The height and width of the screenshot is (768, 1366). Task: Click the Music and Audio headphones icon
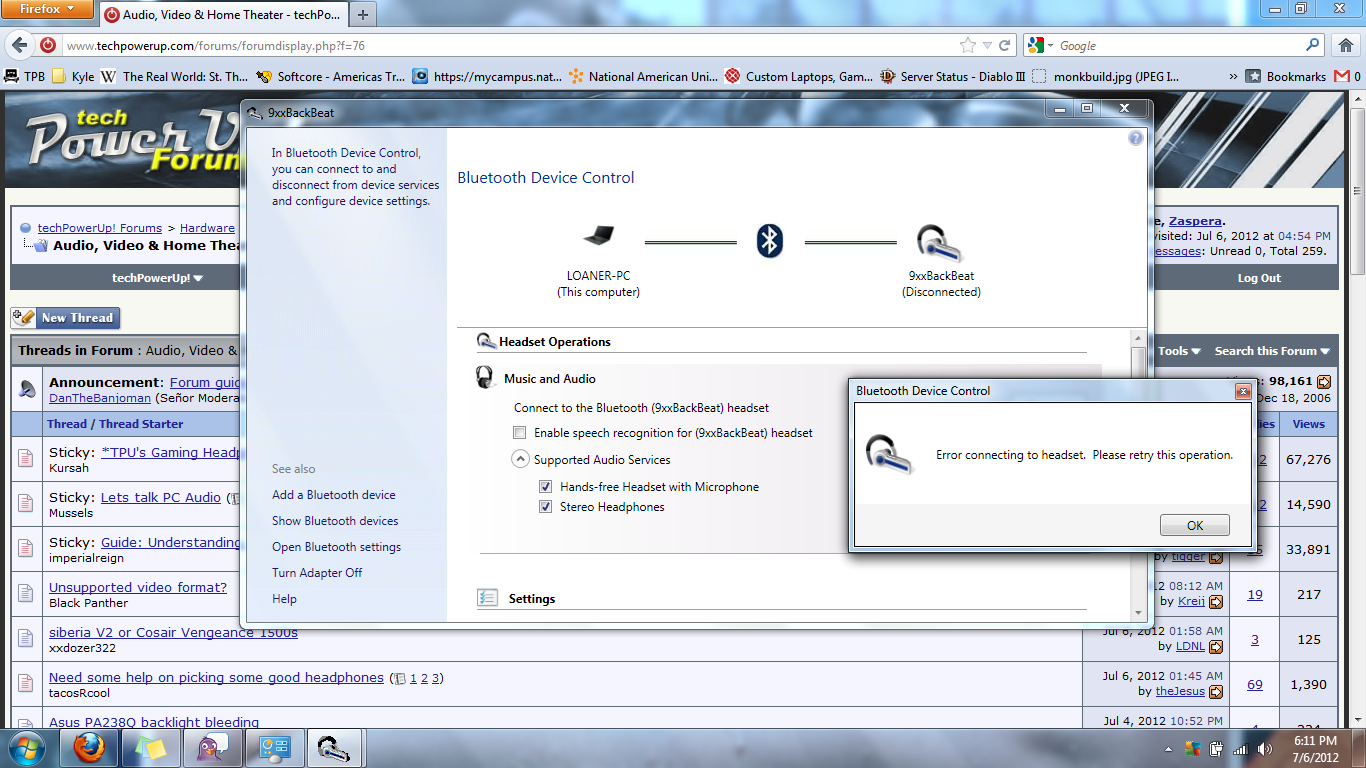tap(486, 378)
